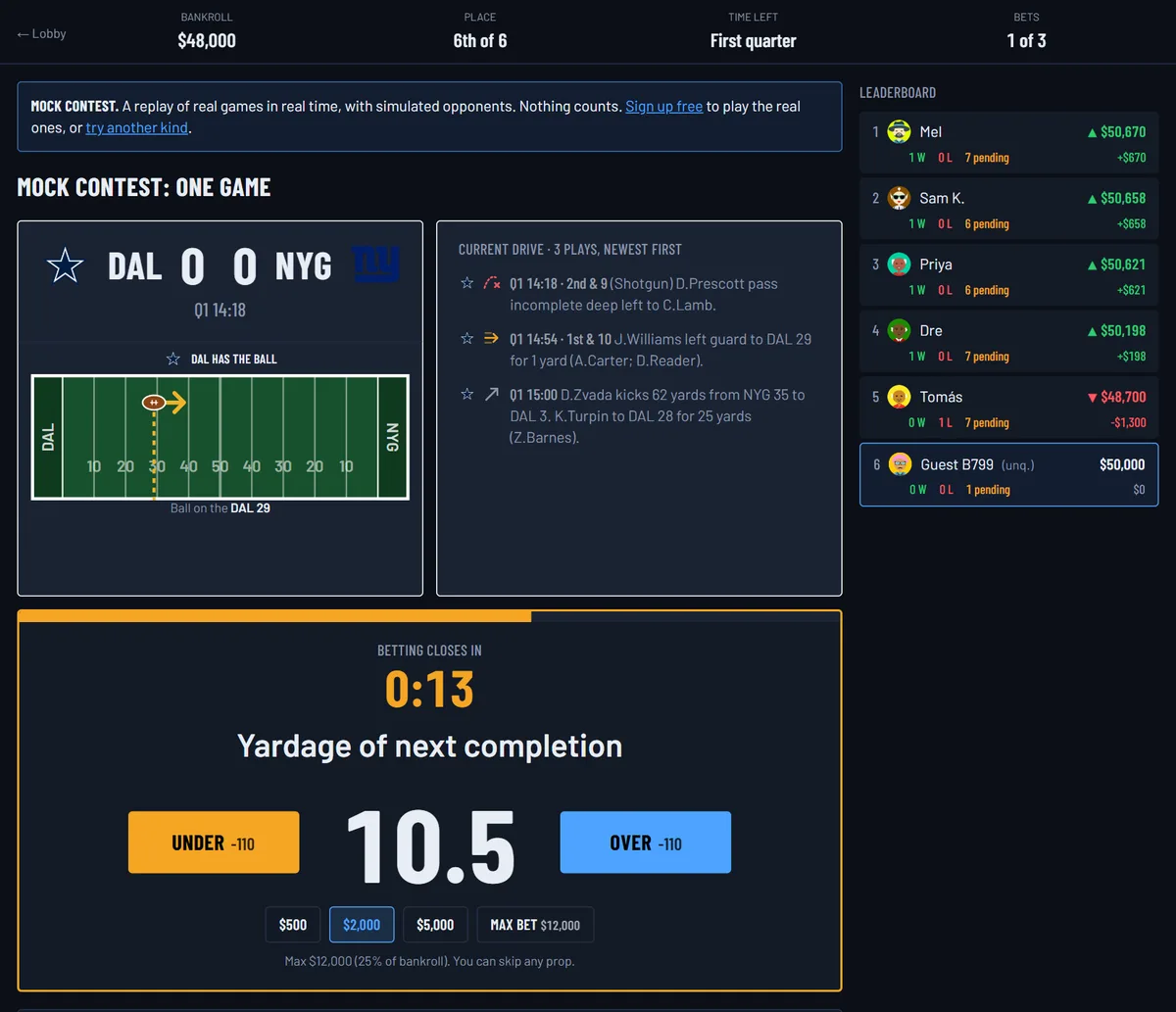The width and height of the screenshot is (1176, 1012).
Task: Click the PLACE 6th of 6 value
Action: click(x=480, y=41)
